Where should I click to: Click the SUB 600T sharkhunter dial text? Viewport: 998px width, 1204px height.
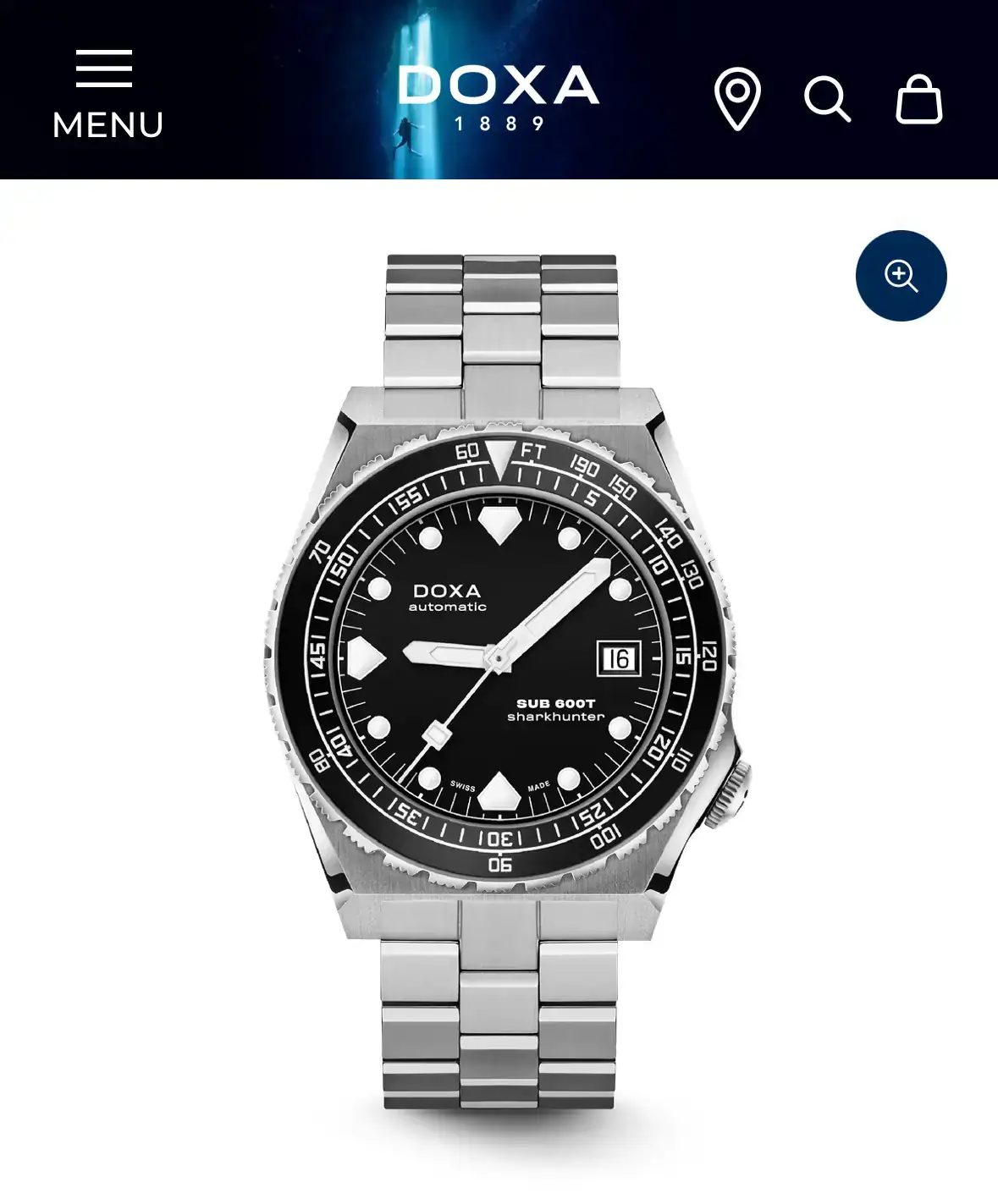click(556, 710)
